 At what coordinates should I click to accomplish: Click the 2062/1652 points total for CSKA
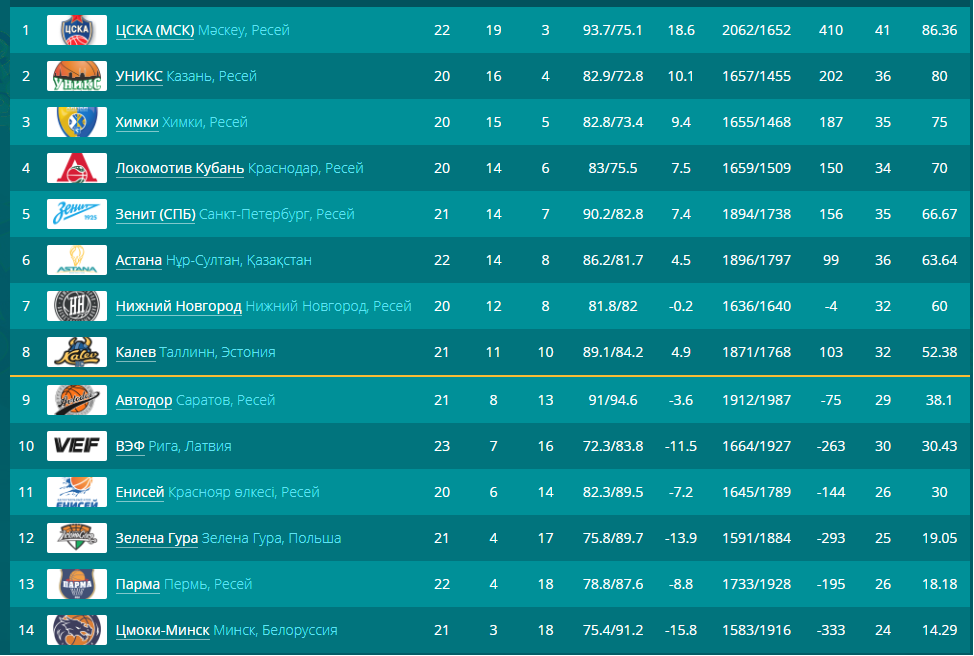(x=756, y=30)
